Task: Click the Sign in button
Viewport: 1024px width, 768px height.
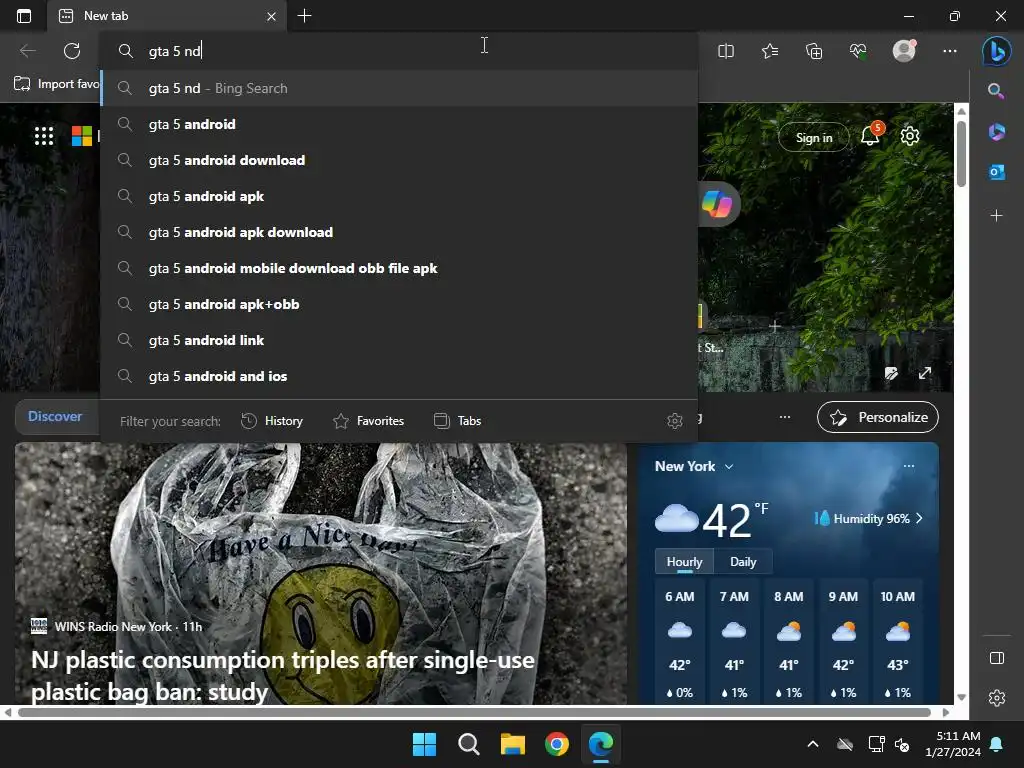Action: click(814, 137)
